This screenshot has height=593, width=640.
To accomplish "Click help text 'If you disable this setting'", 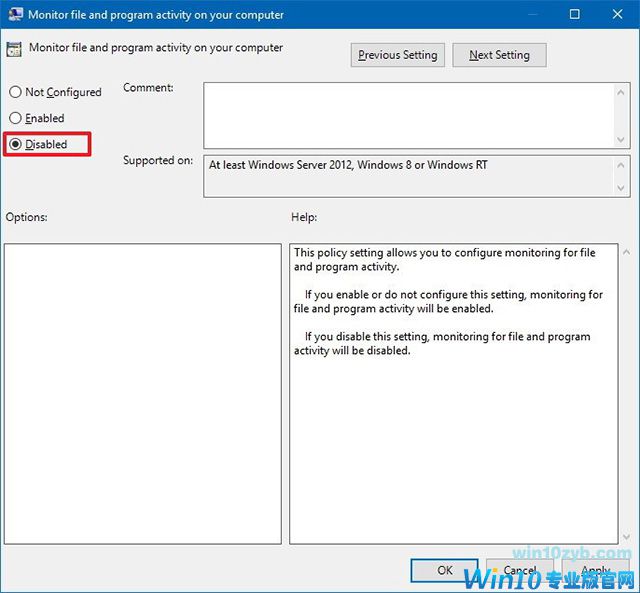I will coord(367,337).
